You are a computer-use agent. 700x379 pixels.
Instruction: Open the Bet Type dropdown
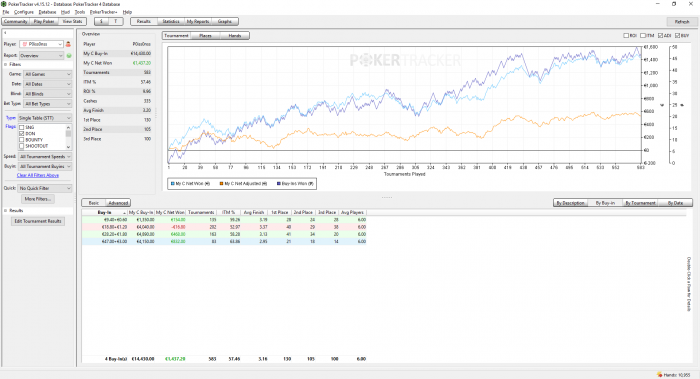(47, 104)
